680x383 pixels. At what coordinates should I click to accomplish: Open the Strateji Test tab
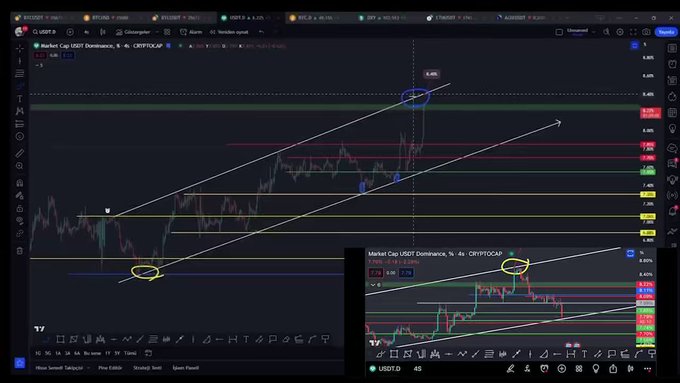click(x=147, y=368)
